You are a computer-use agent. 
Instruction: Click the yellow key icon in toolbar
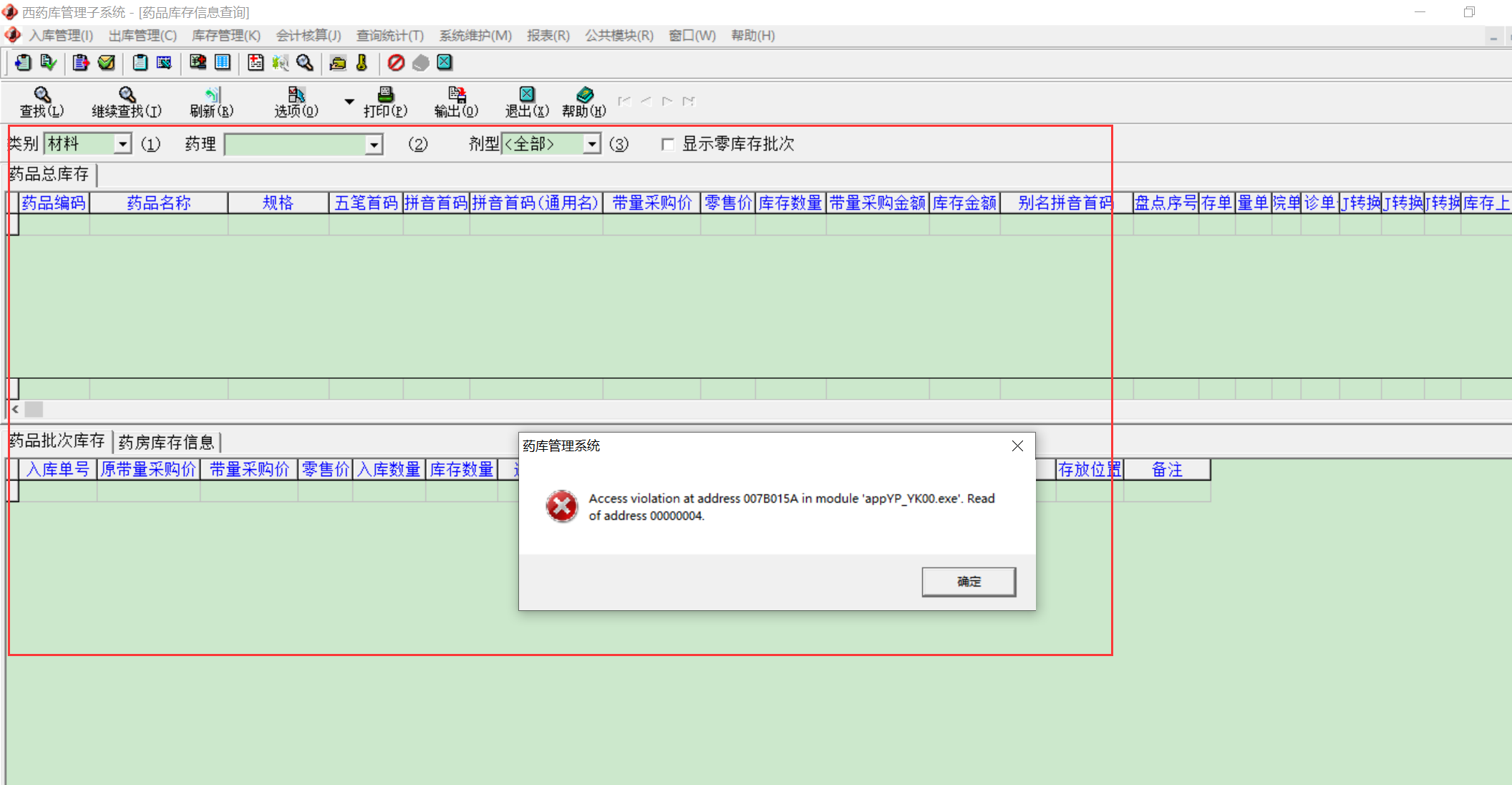click(362, 63)
